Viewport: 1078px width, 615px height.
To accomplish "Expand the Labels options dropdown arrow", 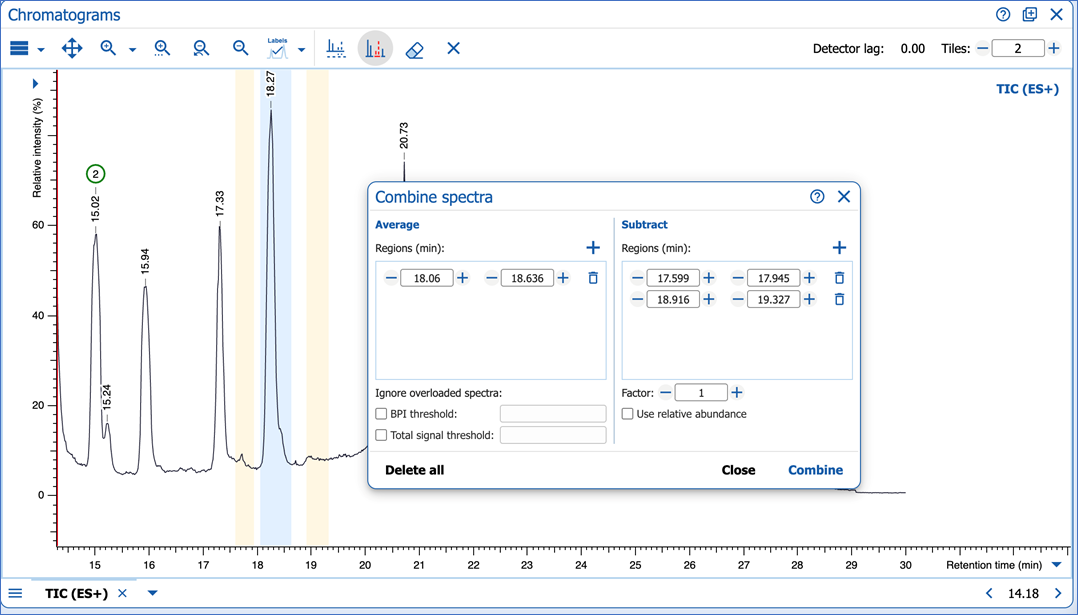I will tap(301, 49).
